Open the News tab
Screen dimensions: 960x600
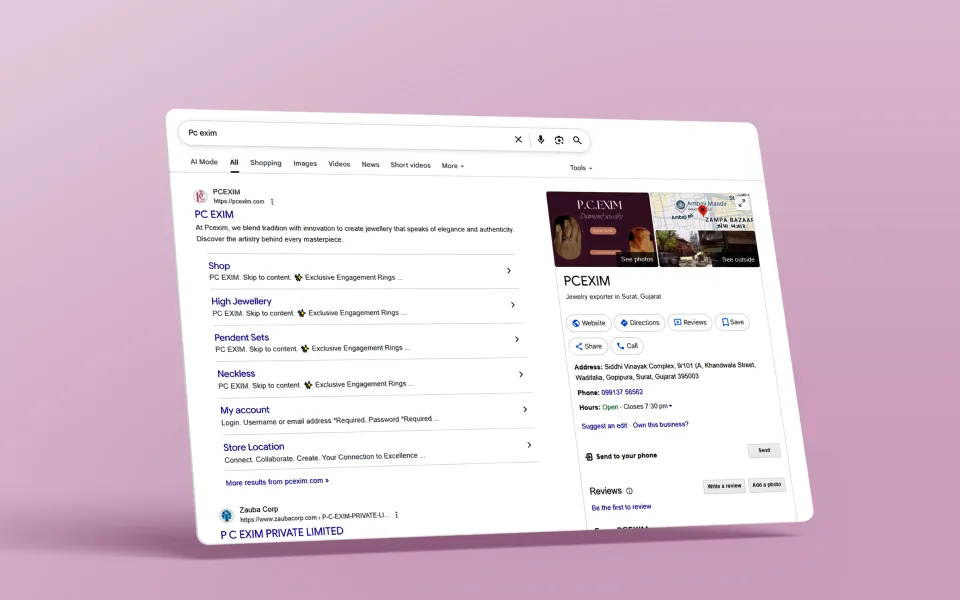(x=370, y=164)
